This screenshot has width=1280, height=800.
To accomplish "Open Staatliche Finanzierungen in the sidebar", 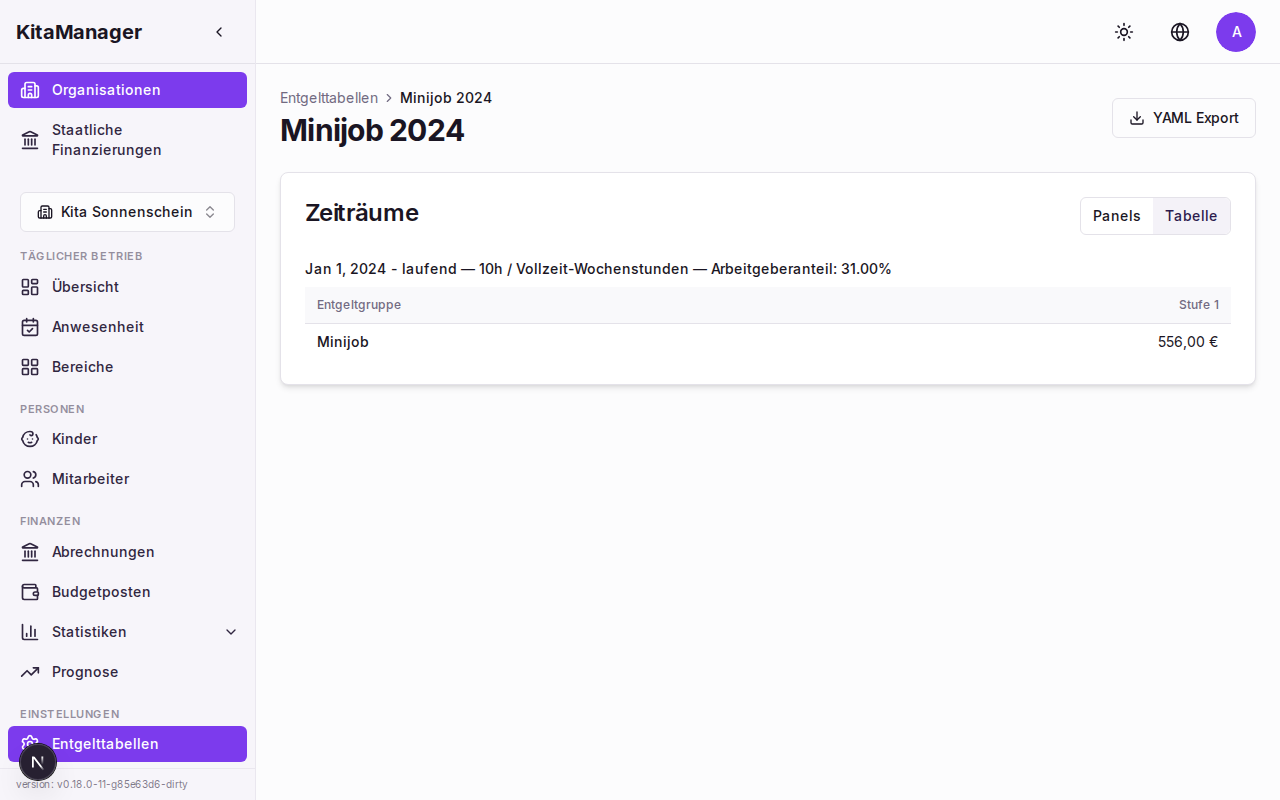I will click(x=106, y=140).
